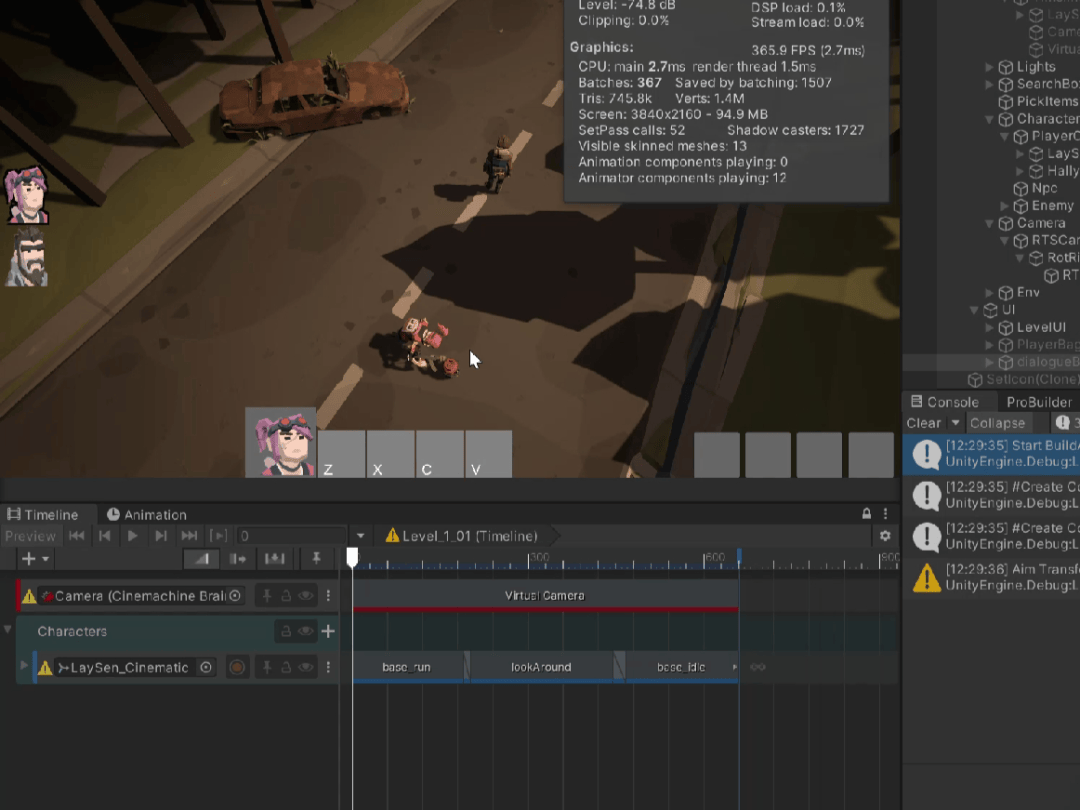Select the lookAround animation clip

pyautogui.click(x=541, y=667)
